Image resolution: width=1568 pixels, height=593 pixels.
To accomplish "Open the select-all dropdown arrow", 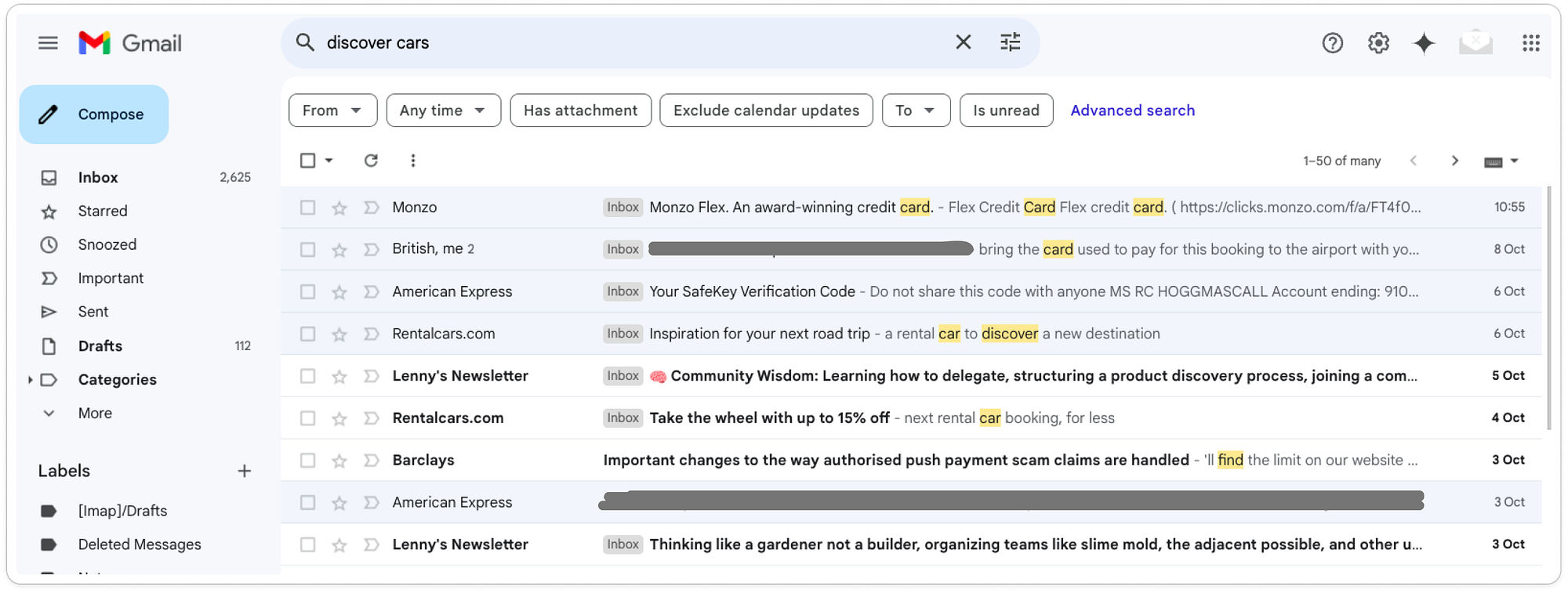I will coord(329,161).
